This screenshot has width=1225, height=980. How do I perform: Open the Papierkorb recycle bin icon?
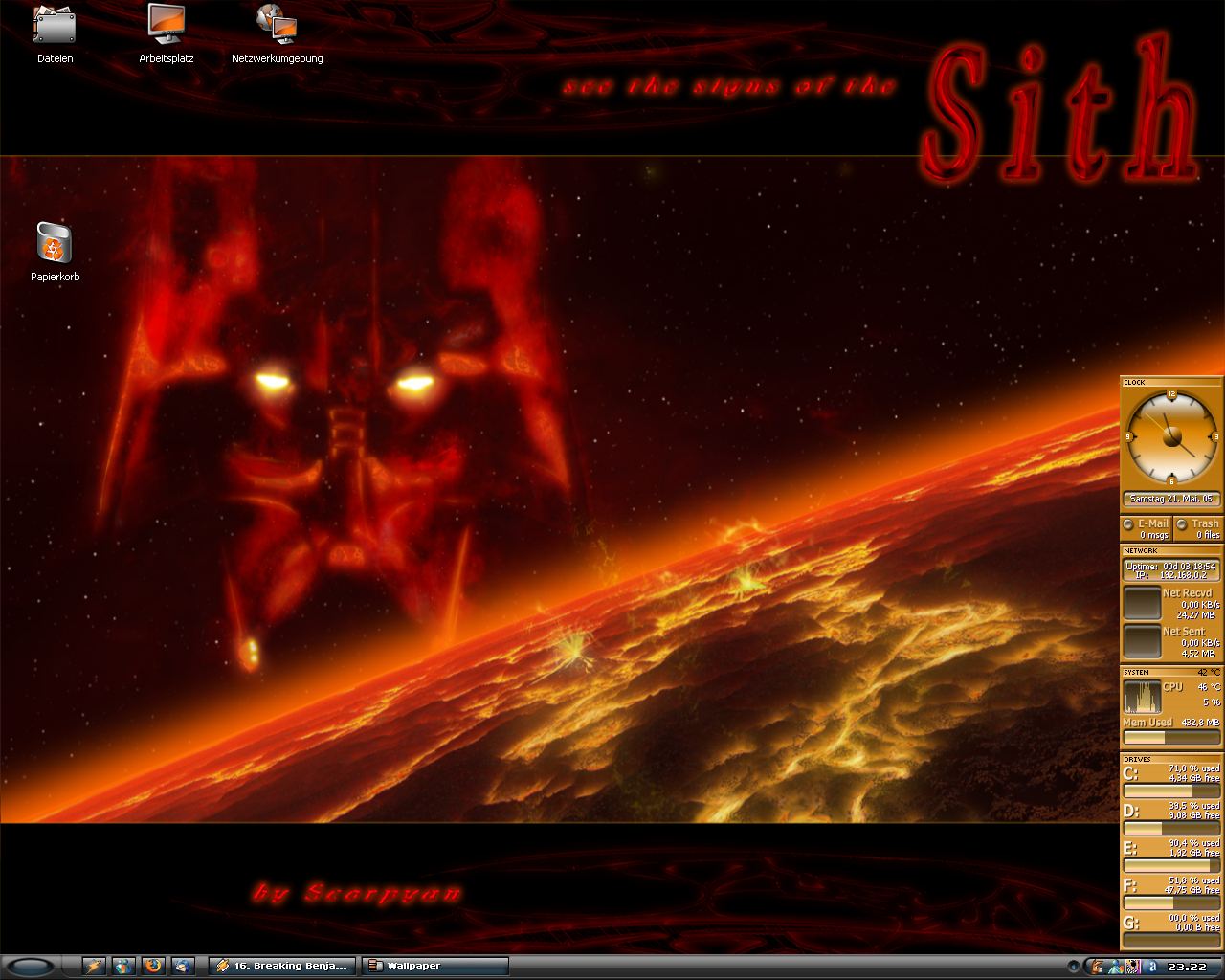(55, 253)
